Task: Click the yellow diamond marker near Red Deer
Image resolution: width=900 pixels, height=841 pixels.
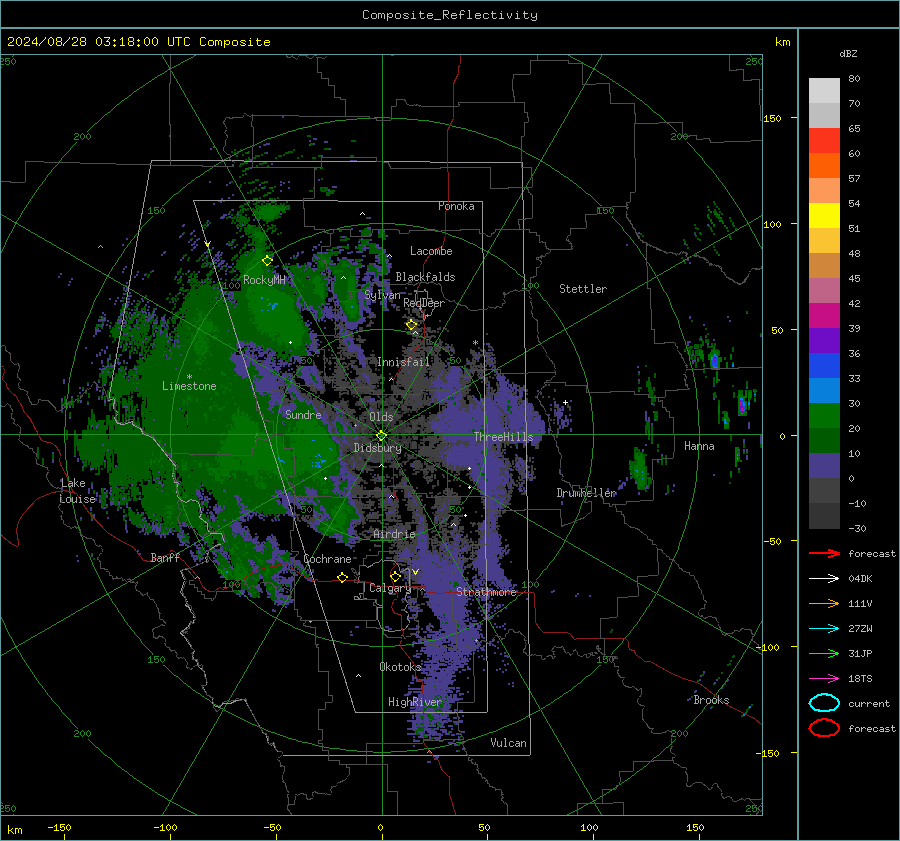Action: tap(412, 325)
